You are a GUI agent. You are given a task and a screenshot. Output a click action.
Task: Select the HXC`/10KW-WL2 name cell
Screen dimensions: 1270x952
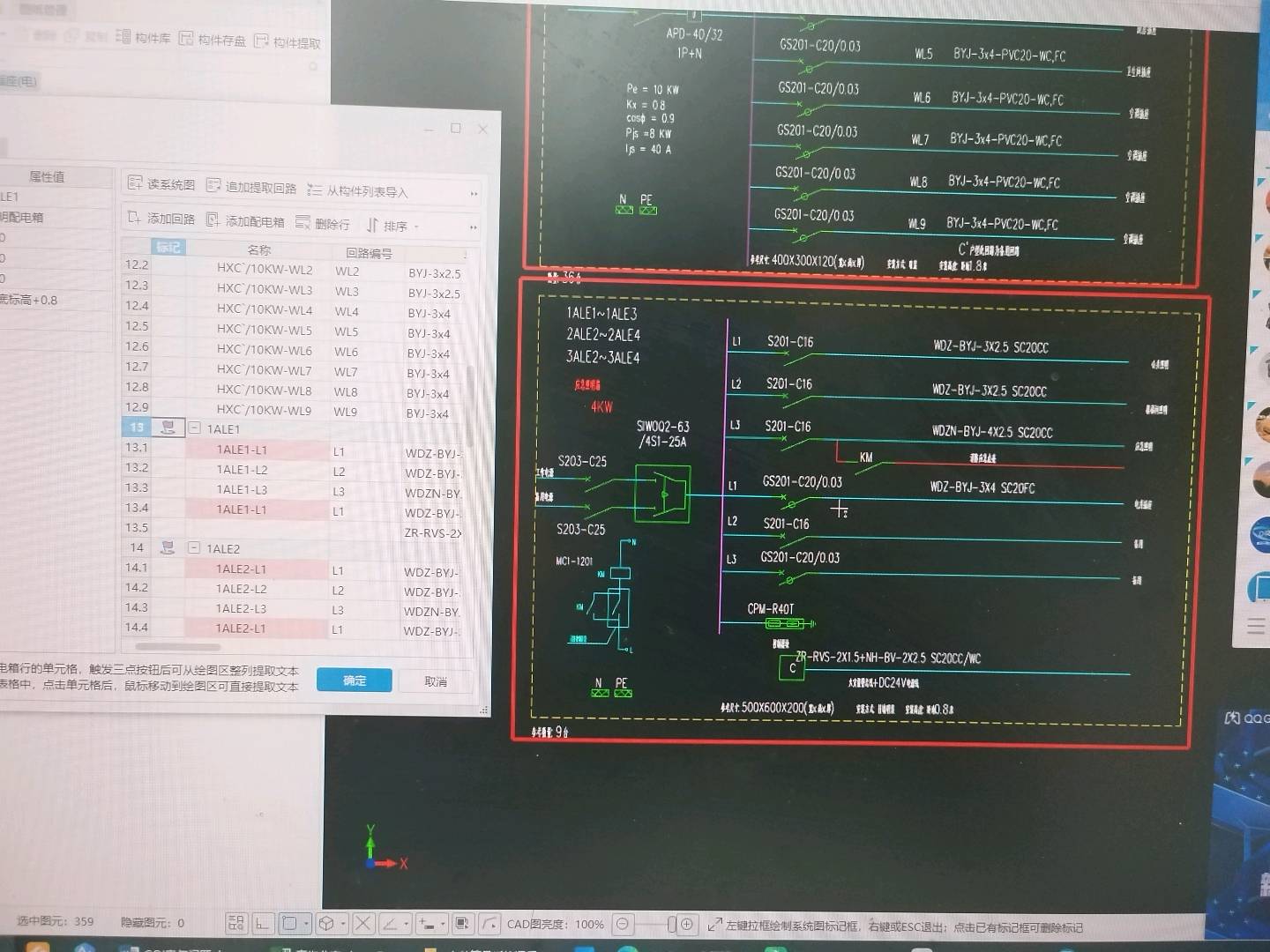point(264,269)
